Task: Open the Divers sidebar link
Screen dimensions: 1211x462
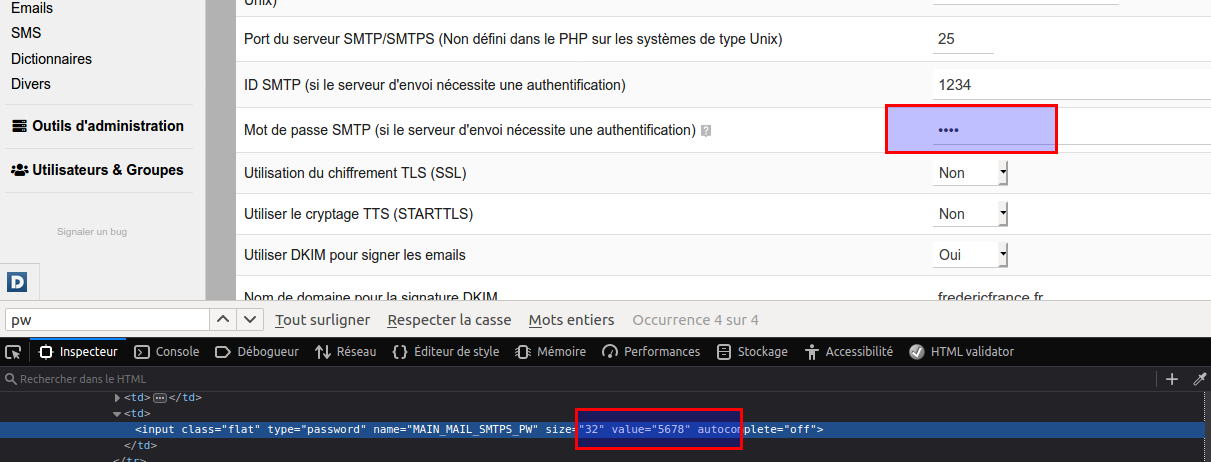Action: coord(31,84)
